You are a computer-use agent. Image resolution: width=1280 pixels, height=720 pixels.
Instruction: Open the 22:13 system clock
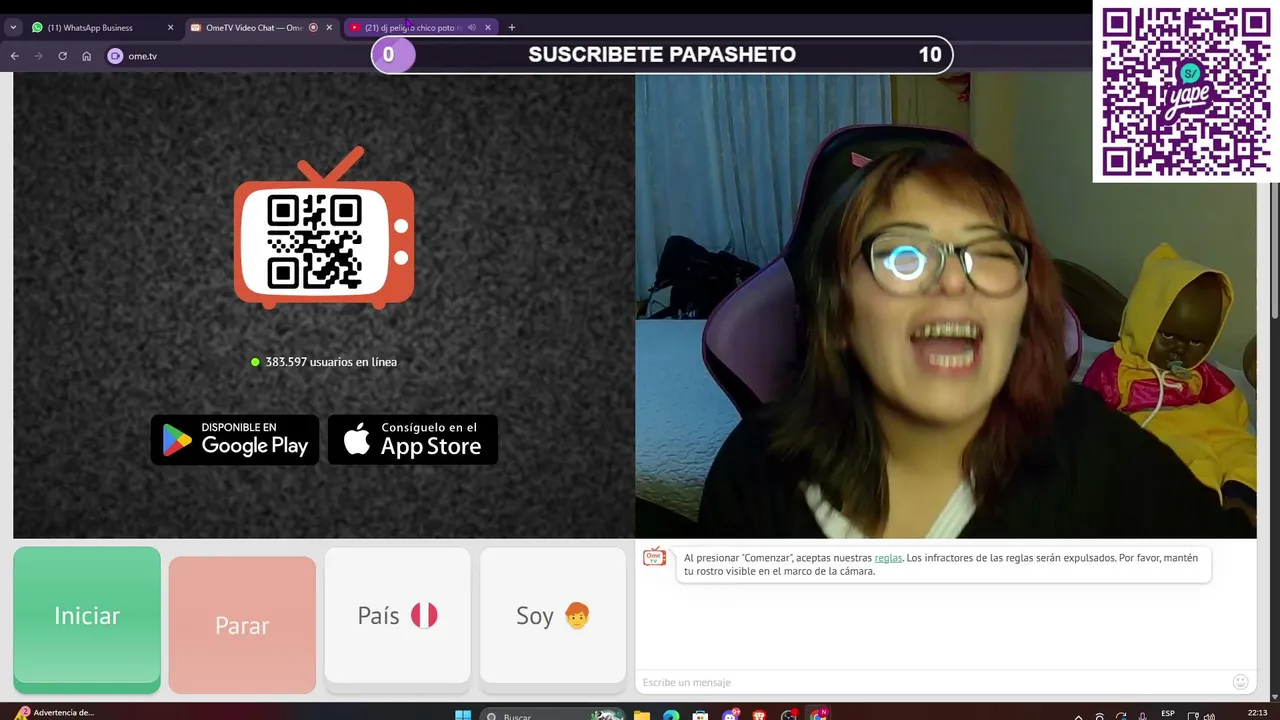(1258, 713)
